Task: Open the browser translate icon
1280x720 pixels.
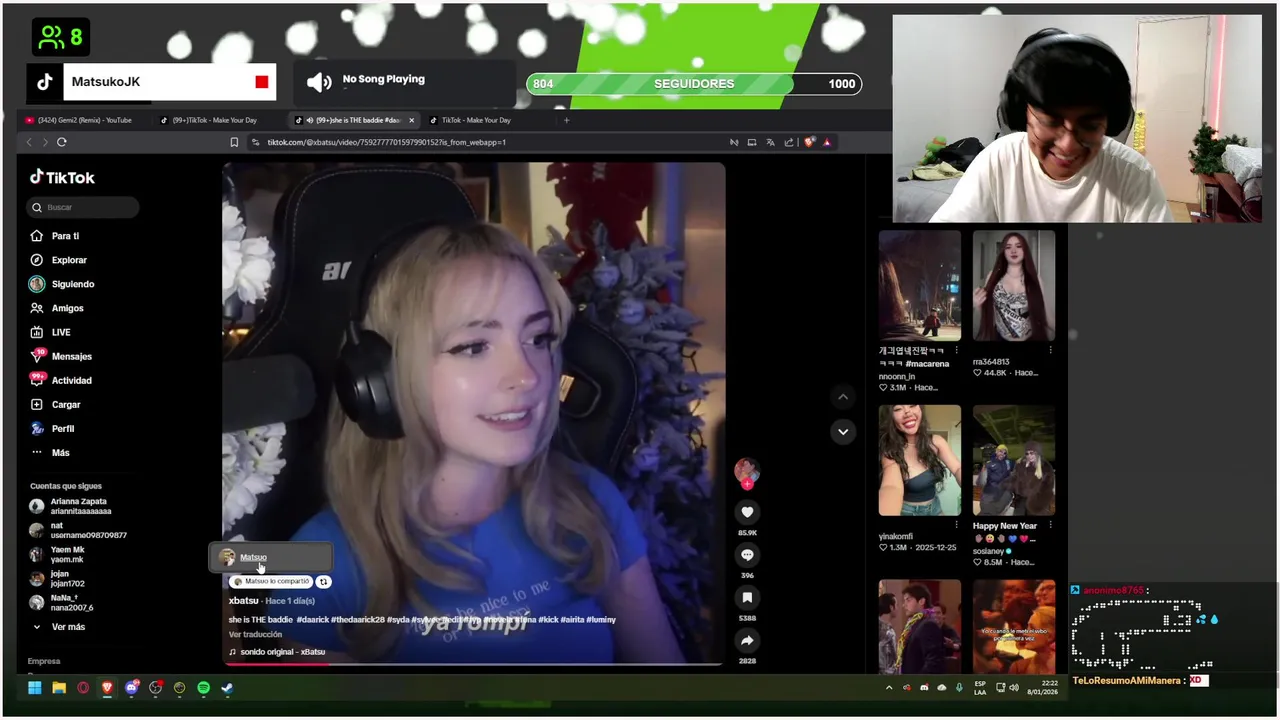Action: [x=770, y=142]
